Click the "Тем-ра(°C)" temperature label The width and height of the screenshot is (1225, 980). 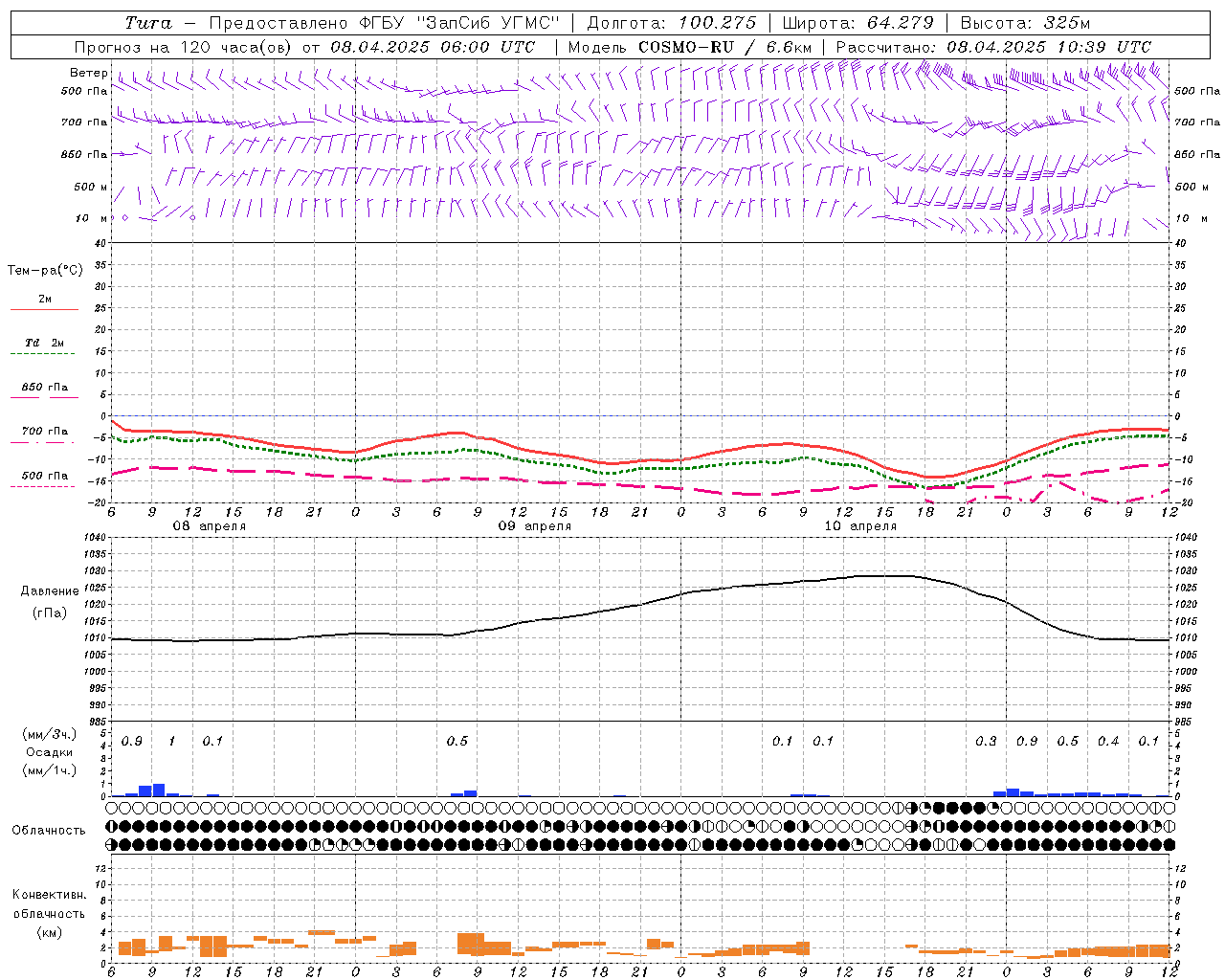click(x=45, y=271)
